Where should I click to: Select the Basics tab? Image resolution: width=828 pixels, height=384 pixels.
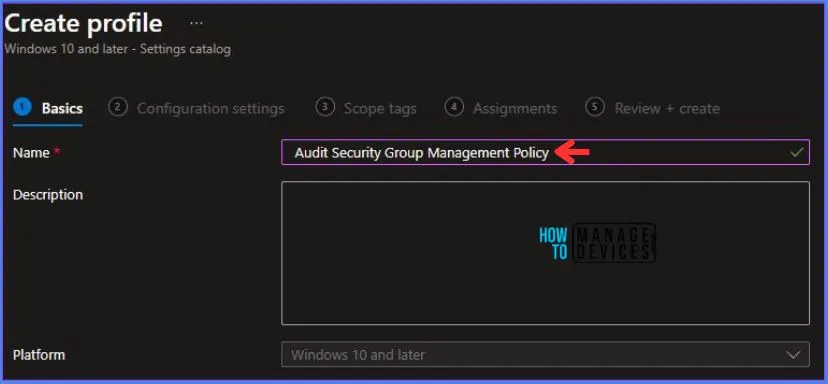(48, 109)
